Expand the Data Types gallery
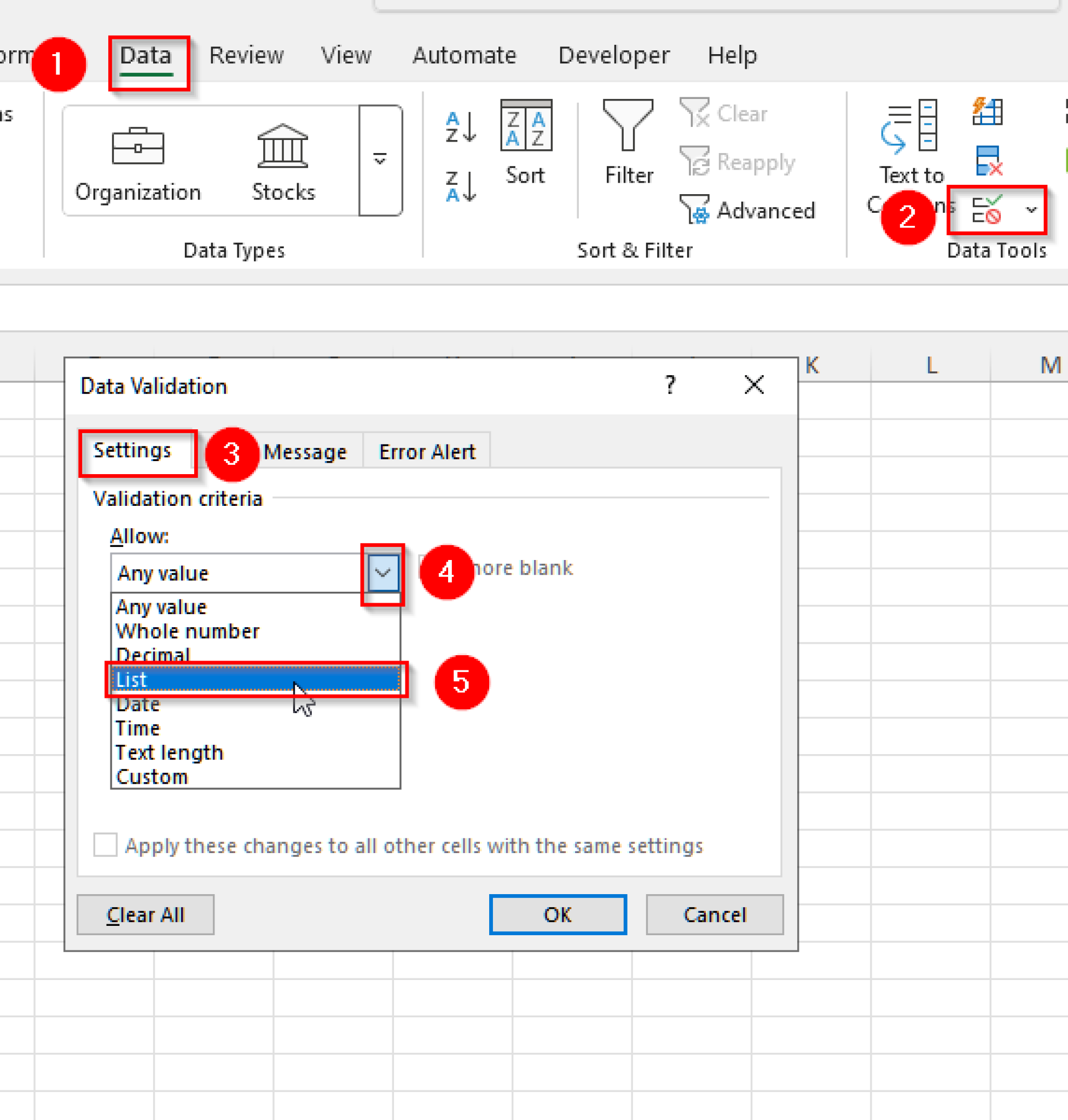The height and width of the screenshot is (1120, 1068). click(380, 159)
